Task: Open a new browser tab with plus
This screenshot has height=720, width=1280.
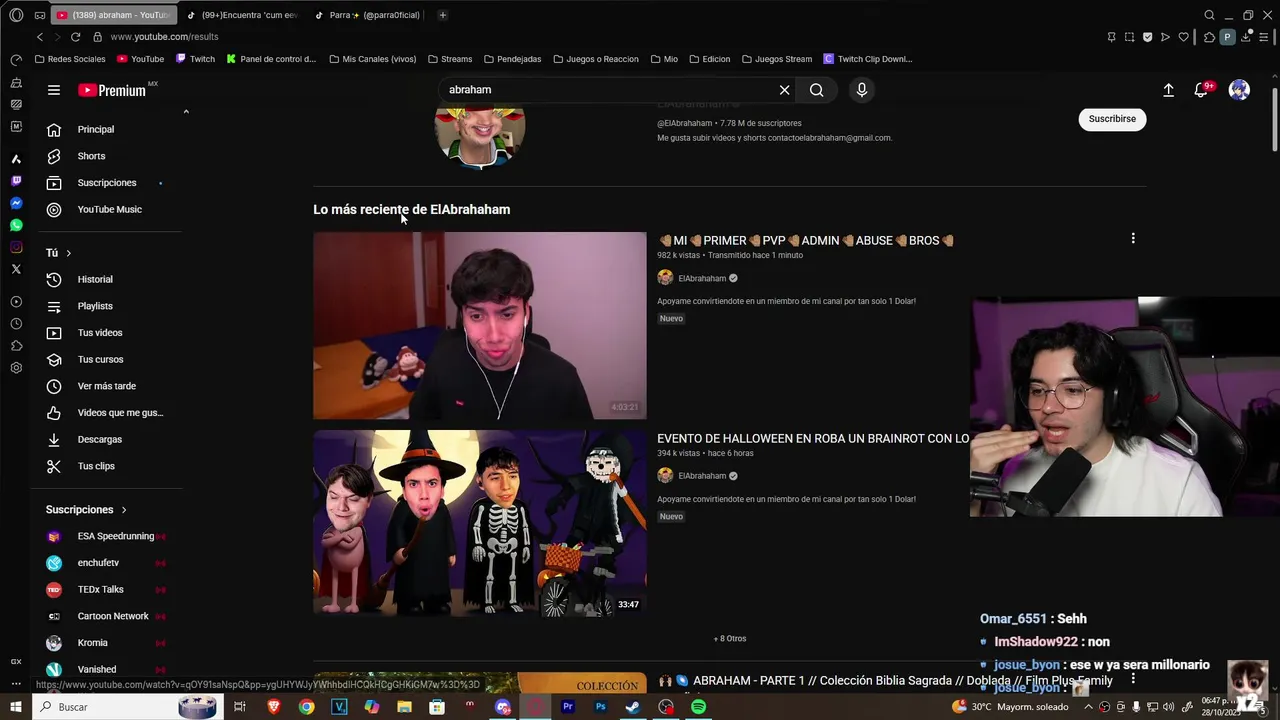Action: click(x=442, y=15)
